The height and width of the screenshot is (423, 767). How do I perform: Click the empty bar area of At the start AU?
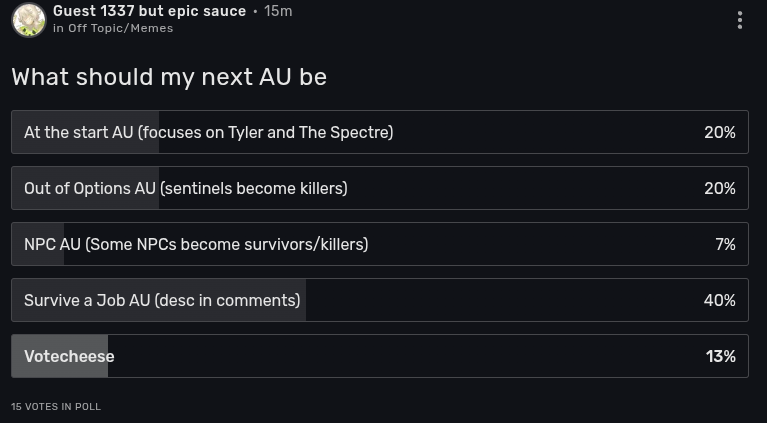[x=540, y=132]
